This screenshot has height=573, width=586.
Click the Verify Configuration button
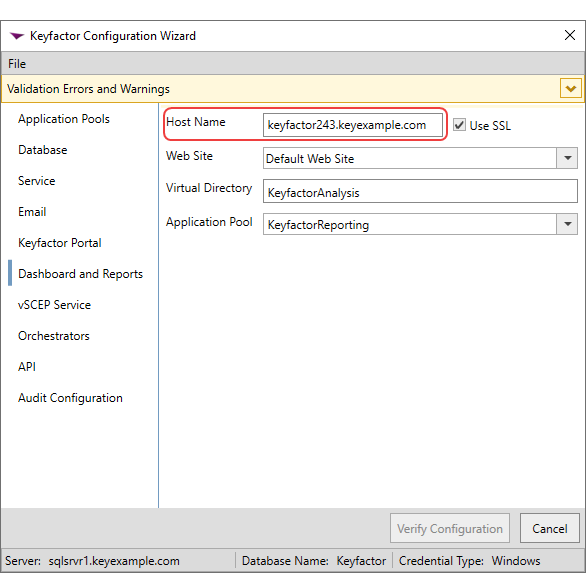[450, 529]
